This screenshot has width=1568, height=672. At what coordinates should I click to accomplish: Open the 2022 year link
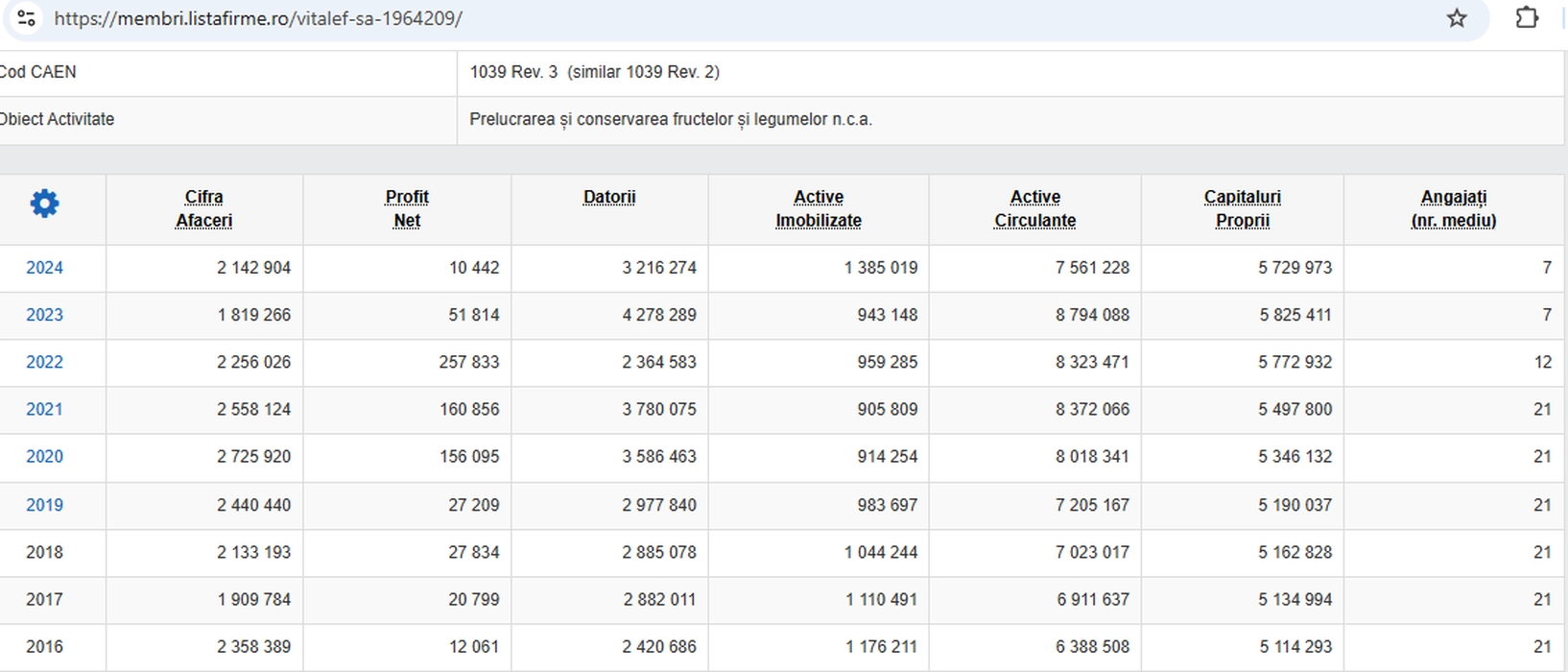click(44, 362)
